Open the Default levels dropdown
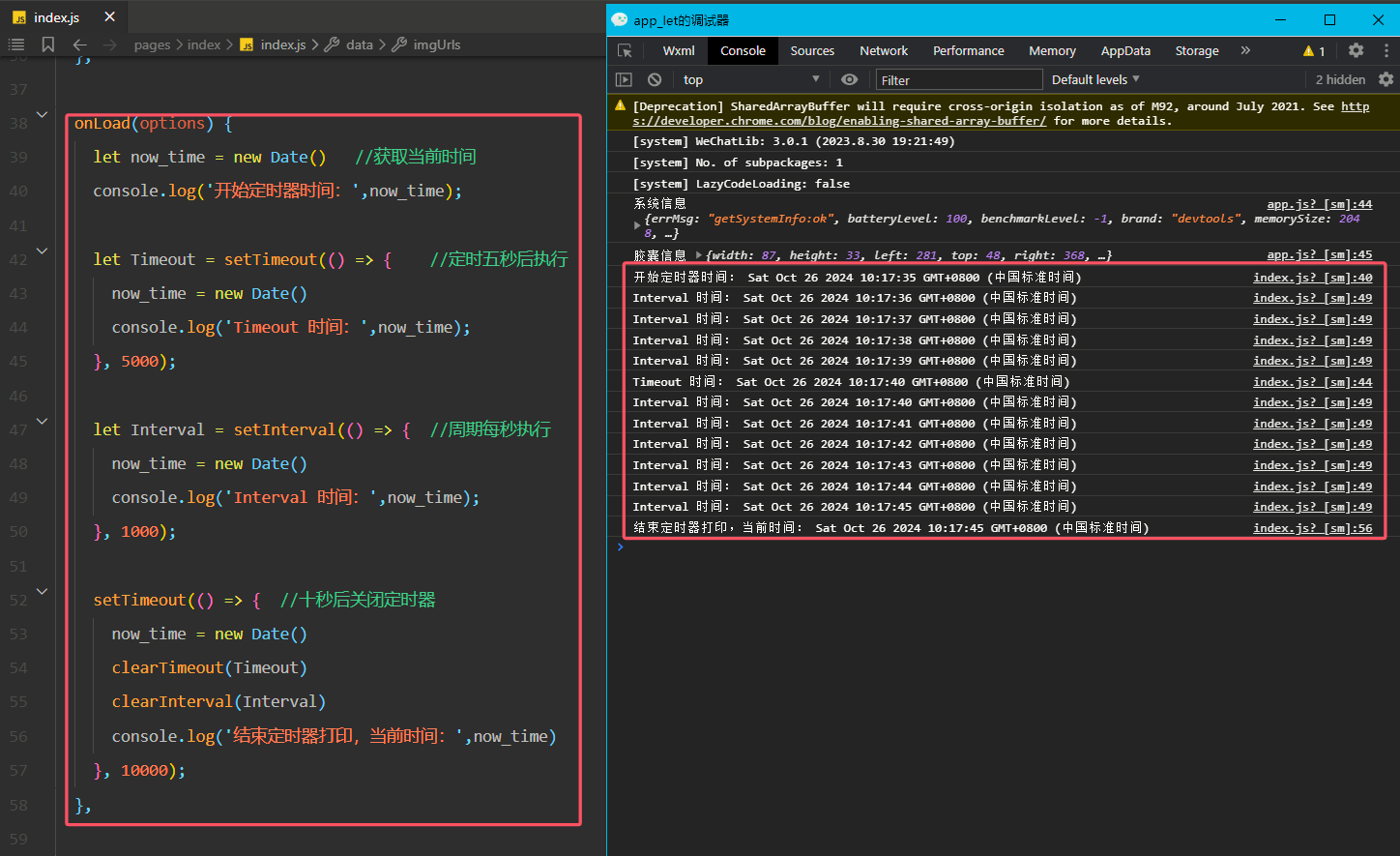Screen dimensions: 1400x856 (1095, 79)
